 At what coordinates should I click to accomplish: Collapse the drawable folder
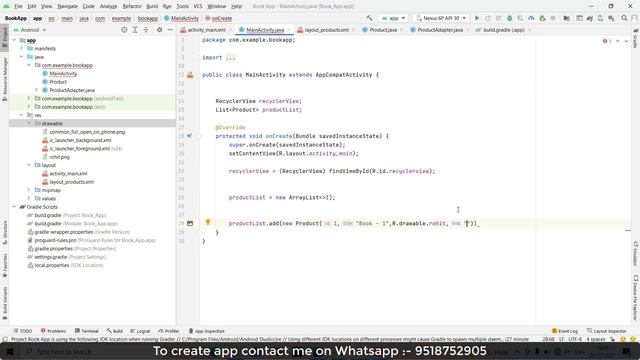pyautogui.click(x=29, y=123)
